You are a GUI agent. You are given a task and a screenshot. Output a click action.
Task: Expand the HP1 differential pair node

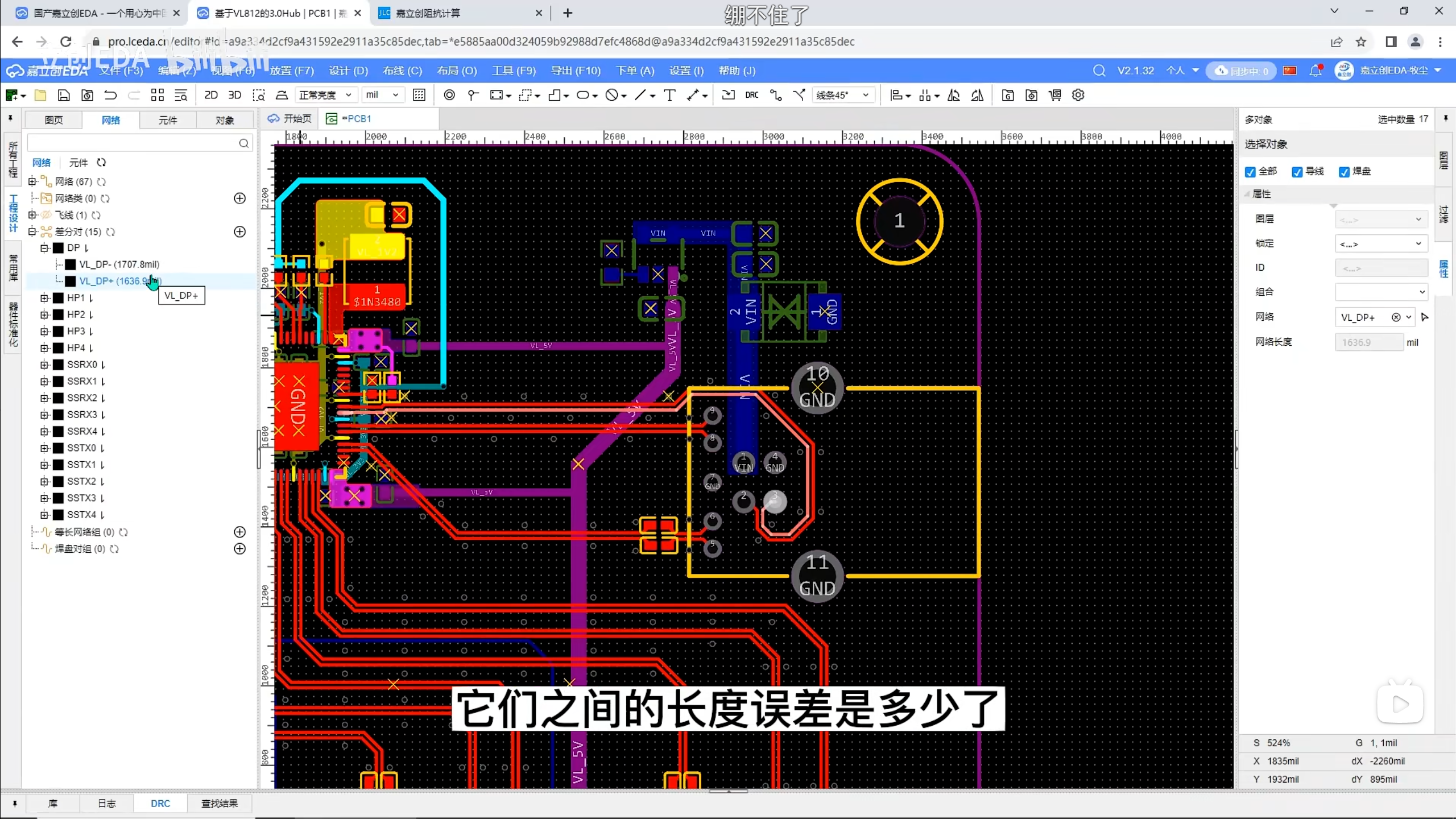44,298
